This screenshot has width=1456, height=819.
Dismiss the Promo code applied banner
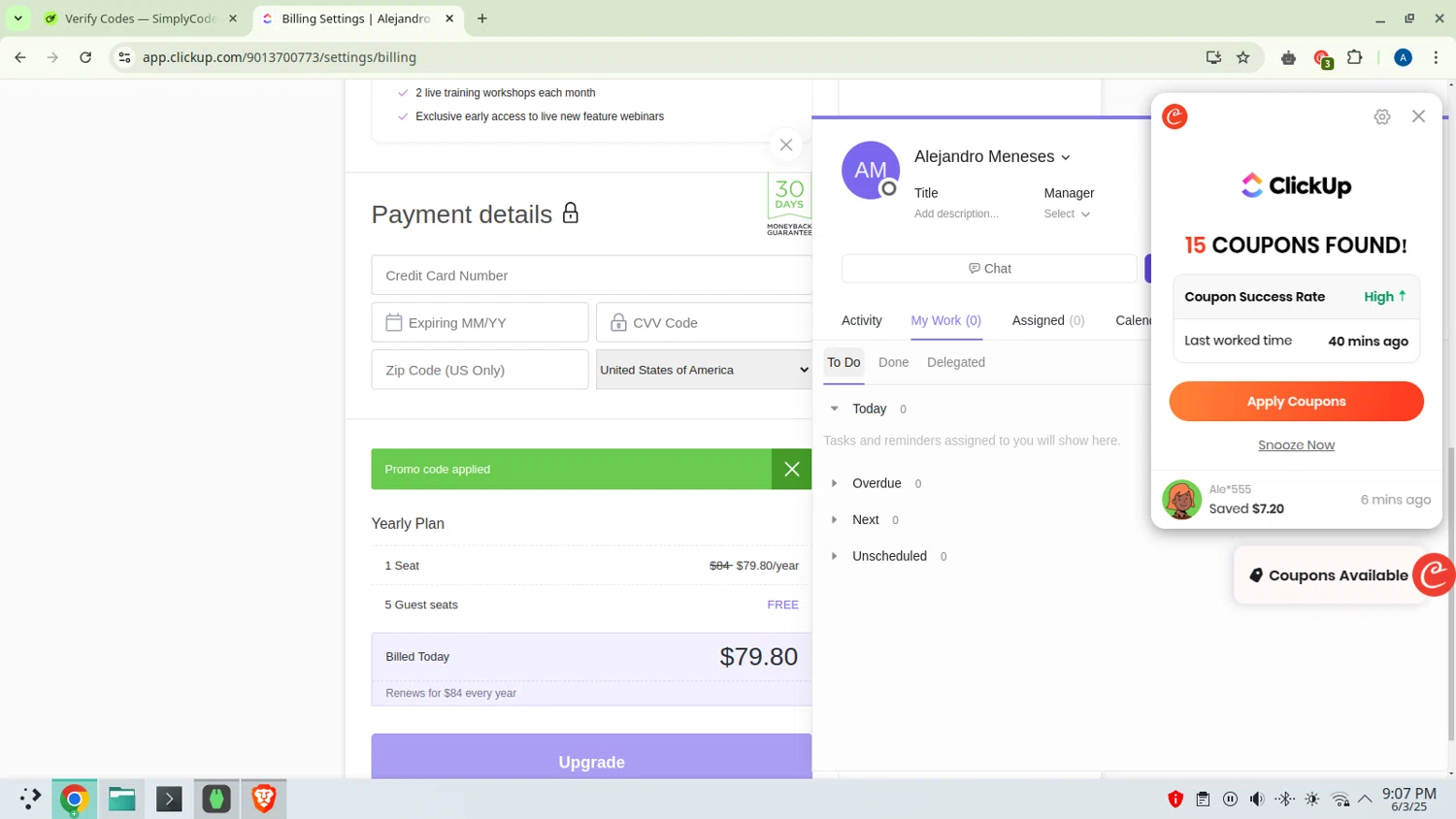(x=791, y=469)
